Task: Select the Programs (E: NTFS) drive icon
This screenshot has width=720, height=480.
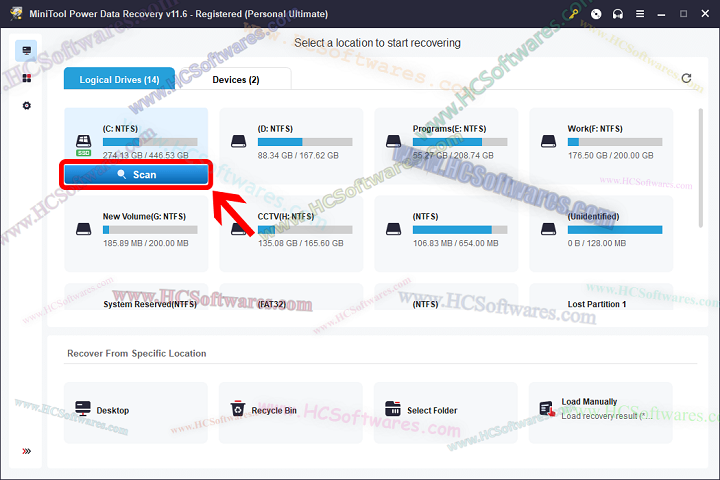Action: 394,141
